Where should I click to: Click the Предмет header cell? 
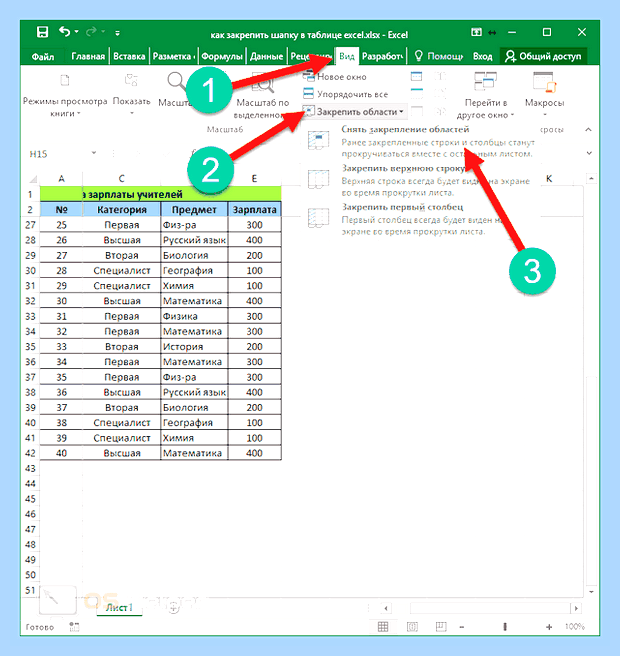pyautogui.click(x=194, y=210)
